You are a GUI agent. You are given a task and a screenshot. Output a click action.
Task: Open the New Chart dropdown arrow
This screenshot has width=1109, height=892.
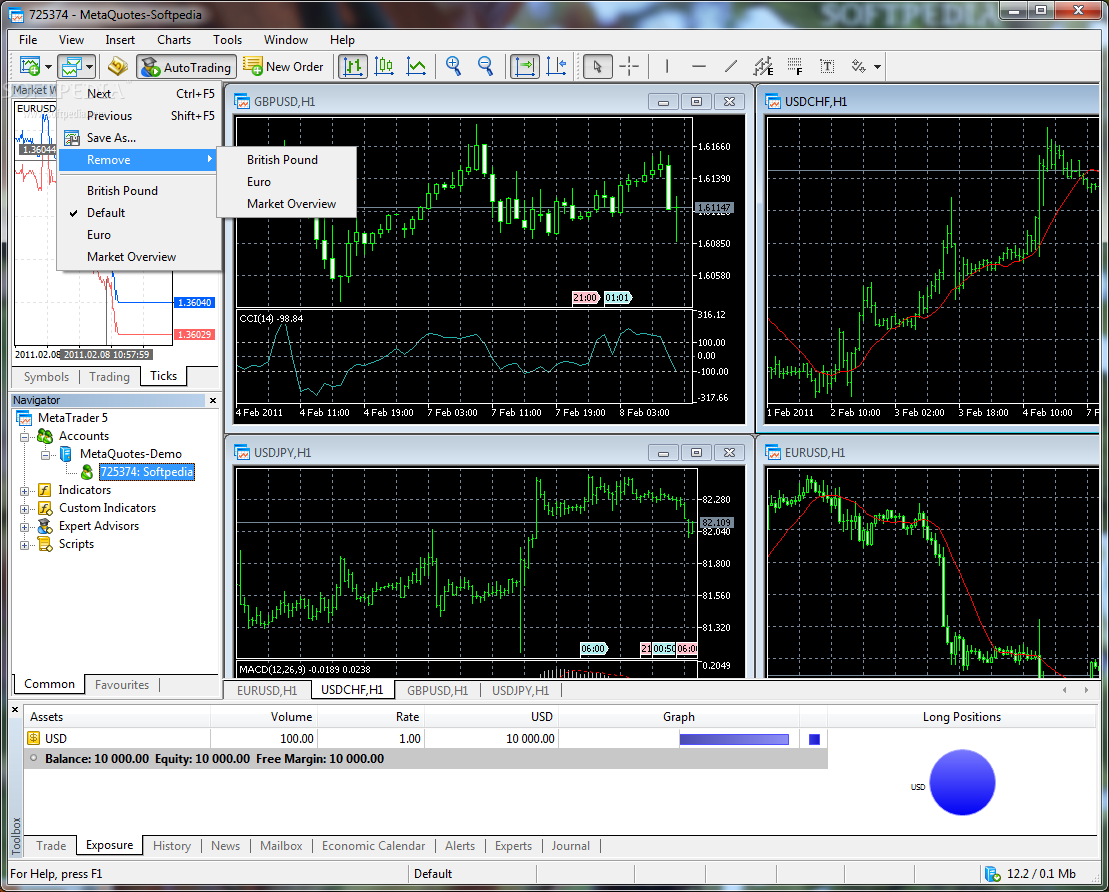pos(48,67)
